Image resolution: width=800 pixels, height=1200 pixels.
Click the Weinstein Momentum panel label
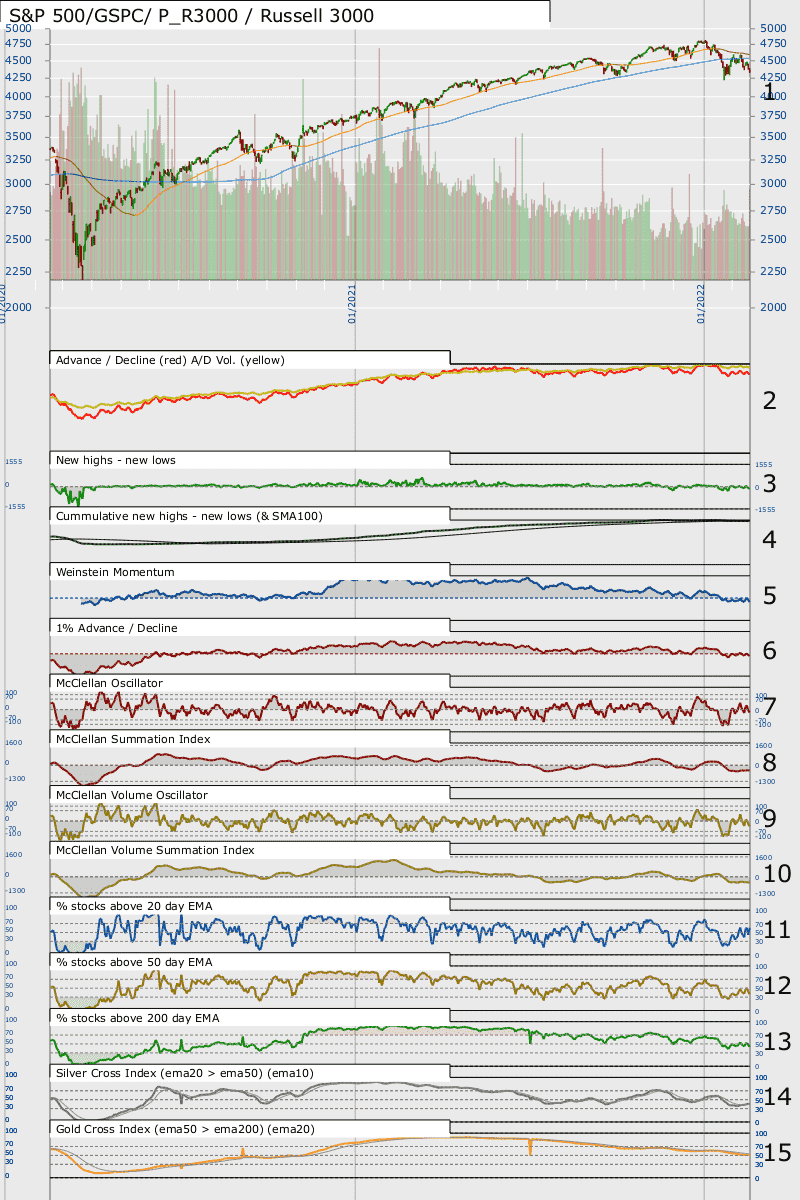click(115, 572)
